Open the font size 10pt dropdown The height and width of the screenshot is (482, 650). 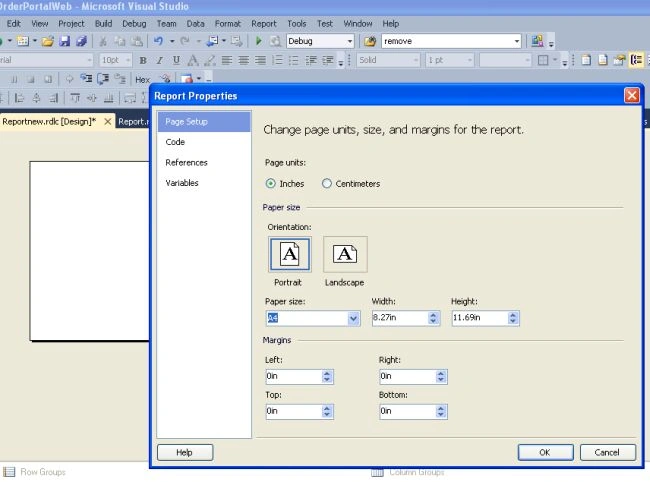coord(128,61)
